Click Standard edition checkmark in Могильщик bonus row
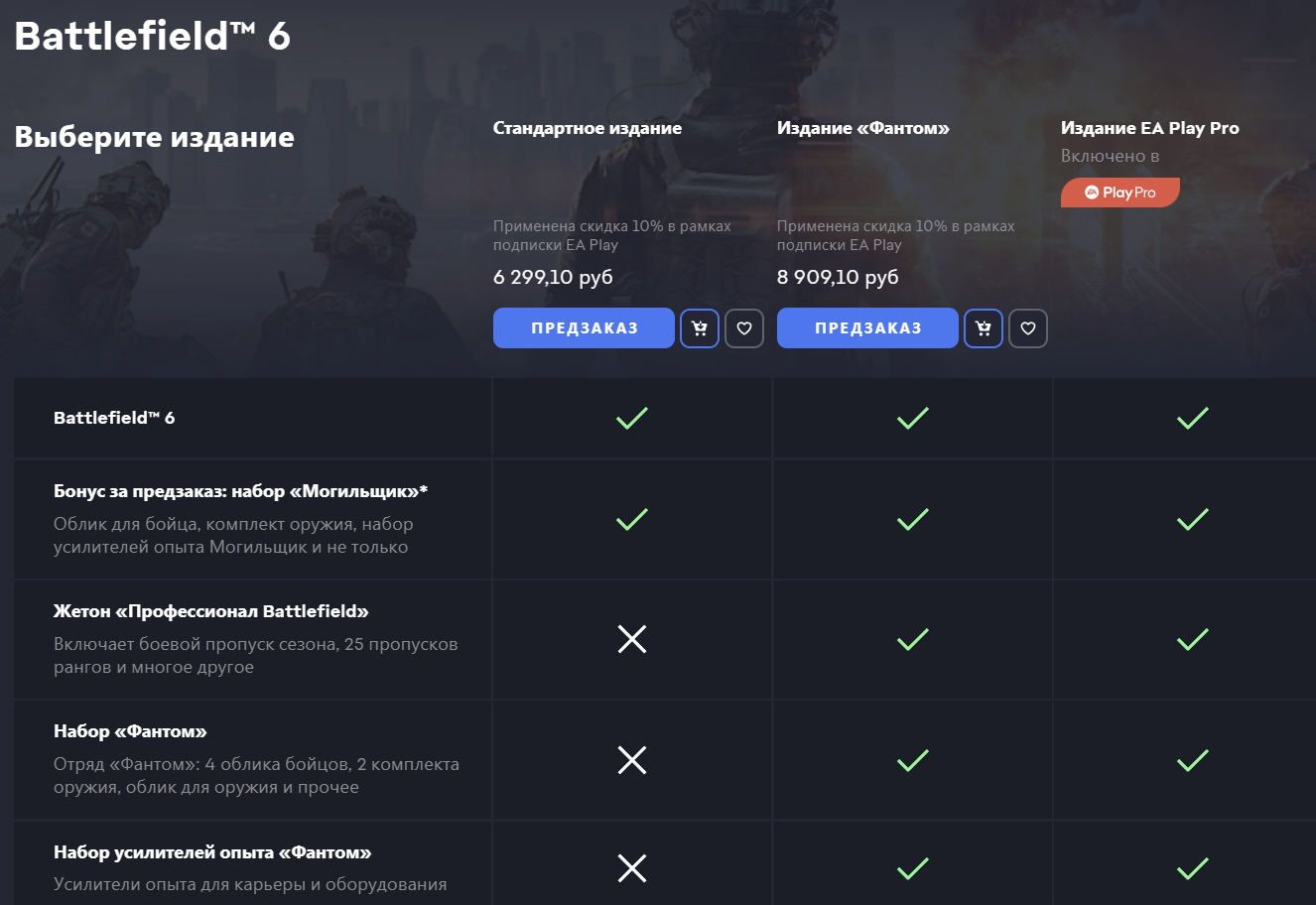The image size is (1316, 905). (632, 519)
